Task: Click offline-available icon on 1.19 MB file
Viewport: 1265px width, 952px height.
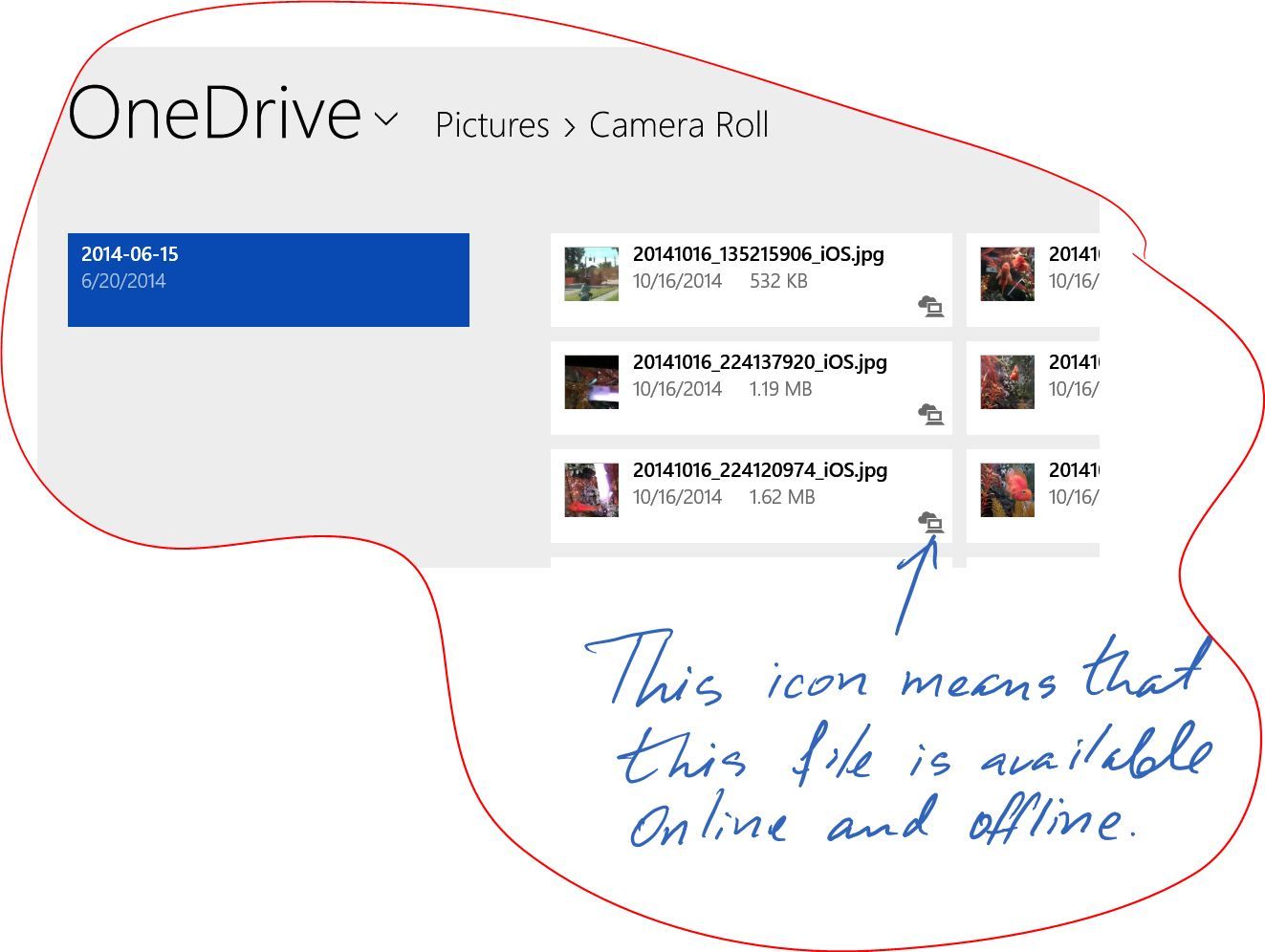Action: click(x=930, y=415)
